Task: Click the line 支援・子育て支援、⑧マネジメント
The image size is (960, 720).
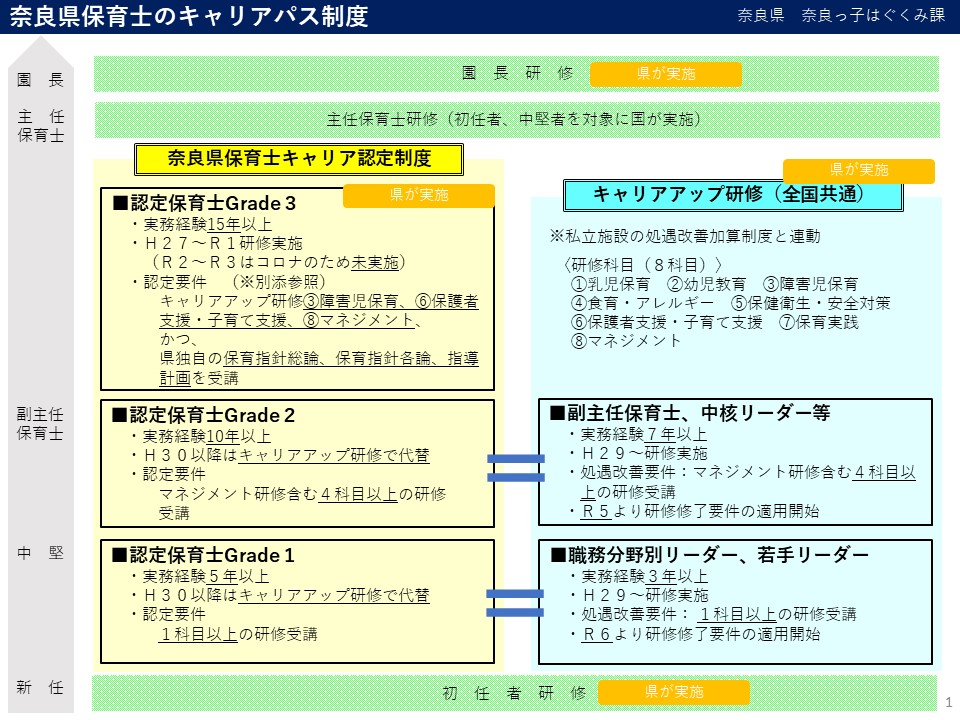Action: point(290,320)
